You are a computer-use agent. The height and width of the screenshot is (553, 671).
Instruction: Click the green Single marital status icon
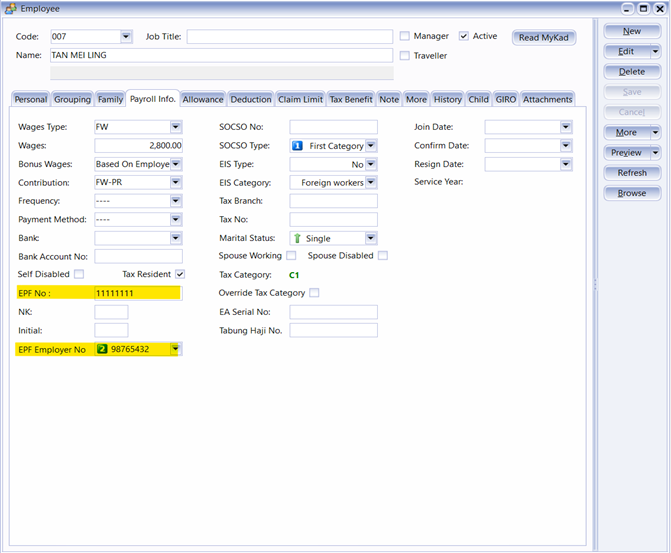pyautogui.click(x=298, y=239)
